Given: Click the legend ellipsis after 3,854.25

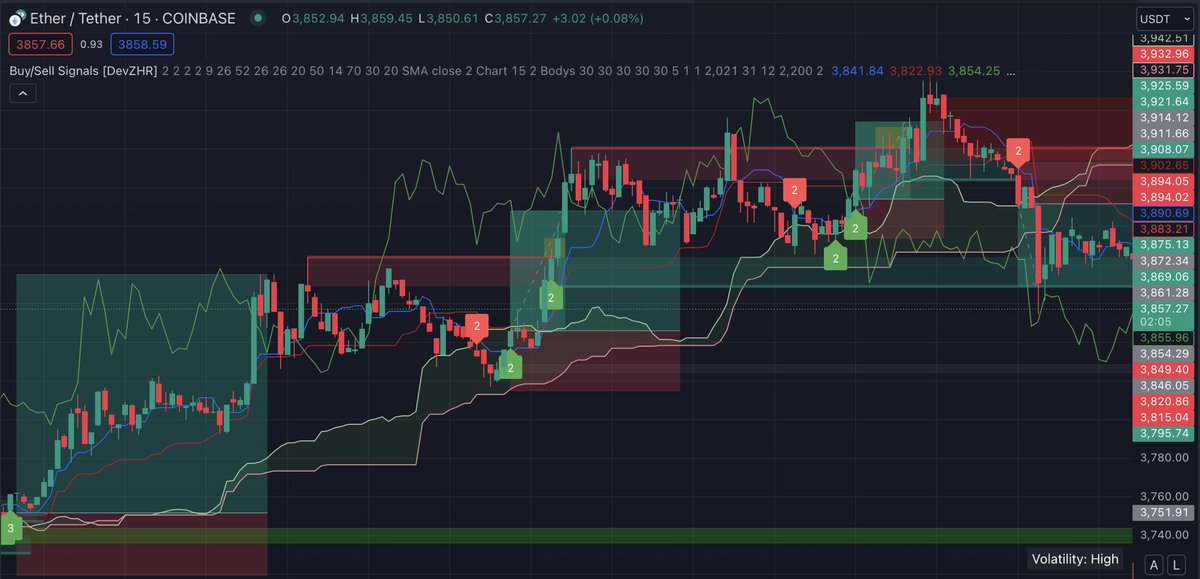Looking at the screenshot, I should [x=1012, y=72].
